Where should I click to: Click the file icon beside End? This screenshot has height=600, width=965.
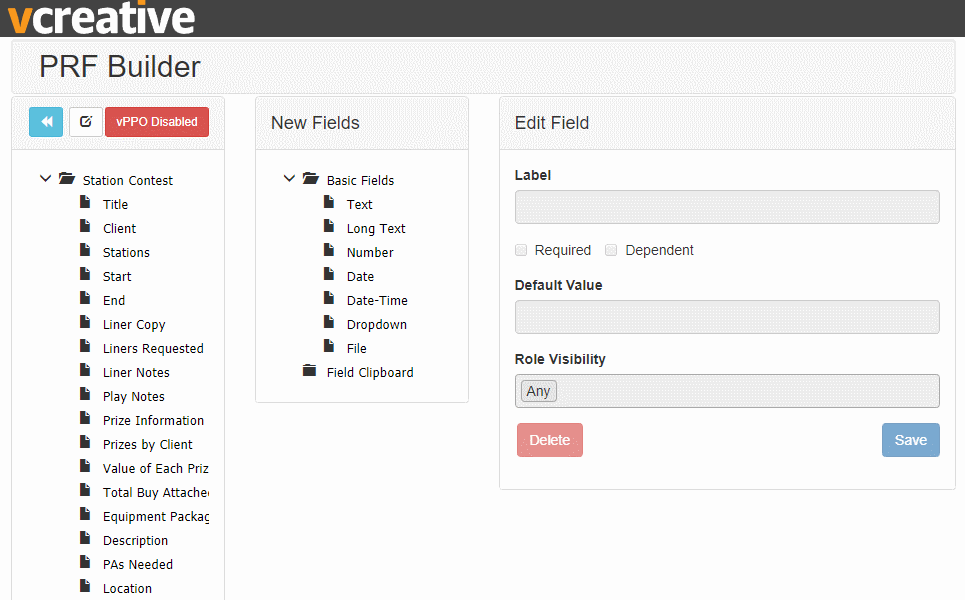pos(86,298)
